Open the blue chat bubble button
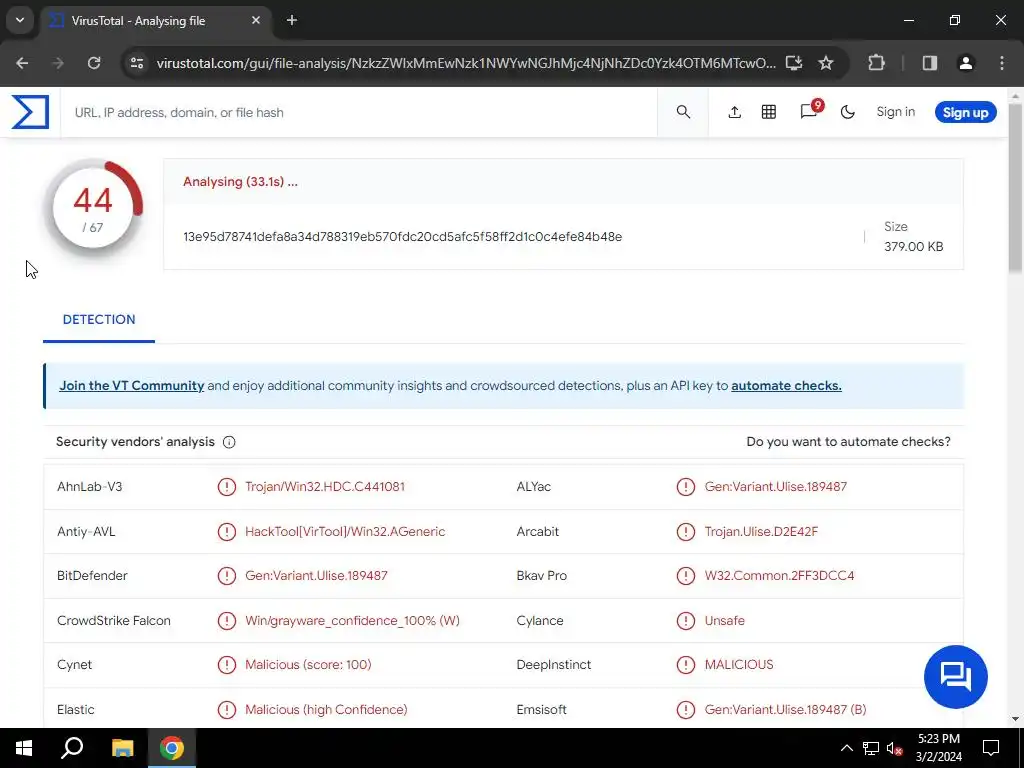The height and width of the screenshot is (768, 1024). click(955, 677)
